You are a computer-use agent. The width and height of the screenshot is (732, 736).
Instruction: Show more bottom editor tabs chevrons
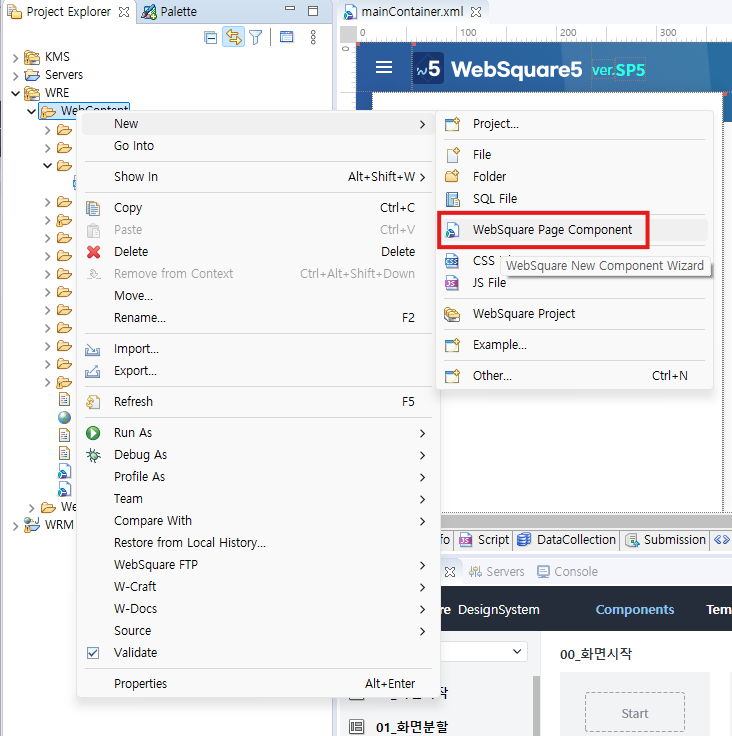tap(722, 540)
